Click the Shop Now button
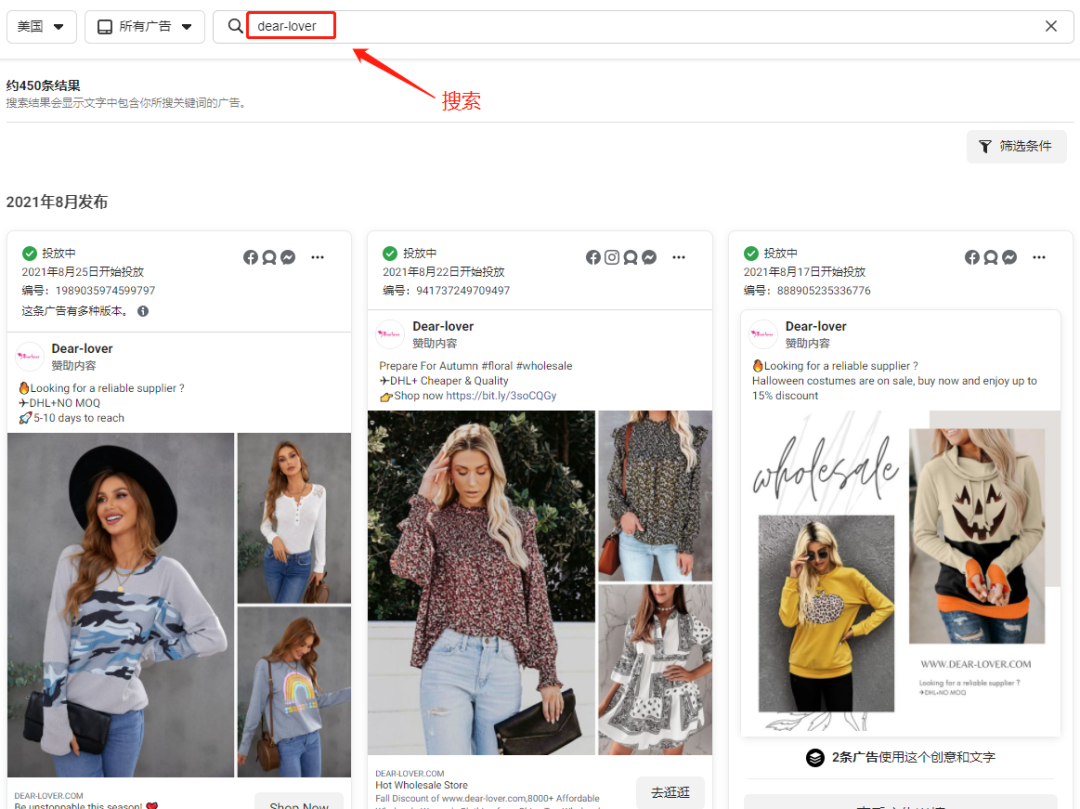 (299, 802)
